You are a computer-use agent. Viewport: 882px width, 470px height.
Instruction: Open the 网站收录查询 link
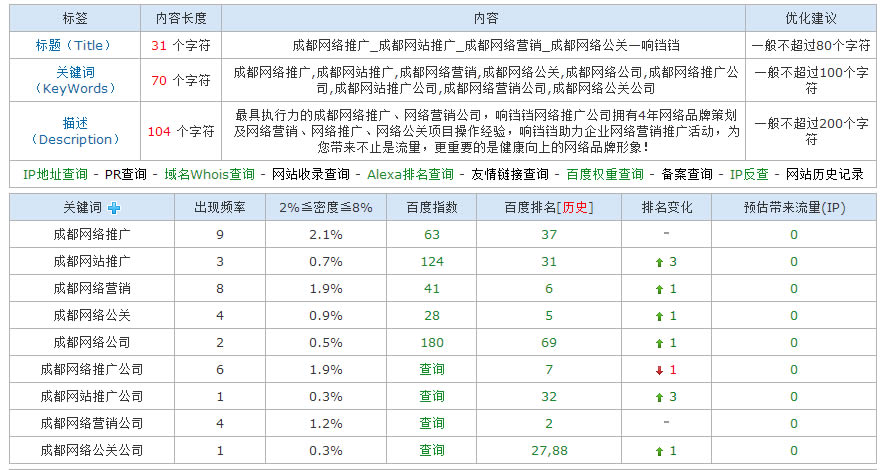pos(310,174)
